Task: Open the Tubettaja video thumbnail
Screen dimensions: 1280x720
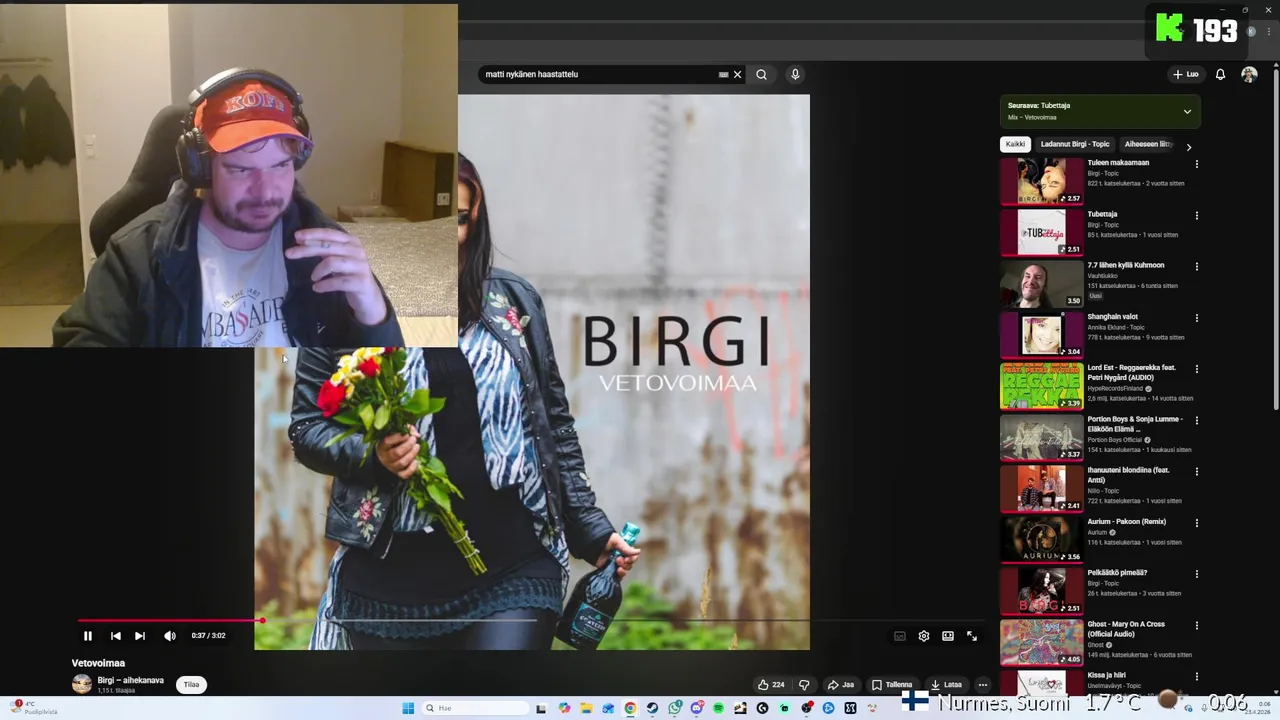Action: point(1041,232)
